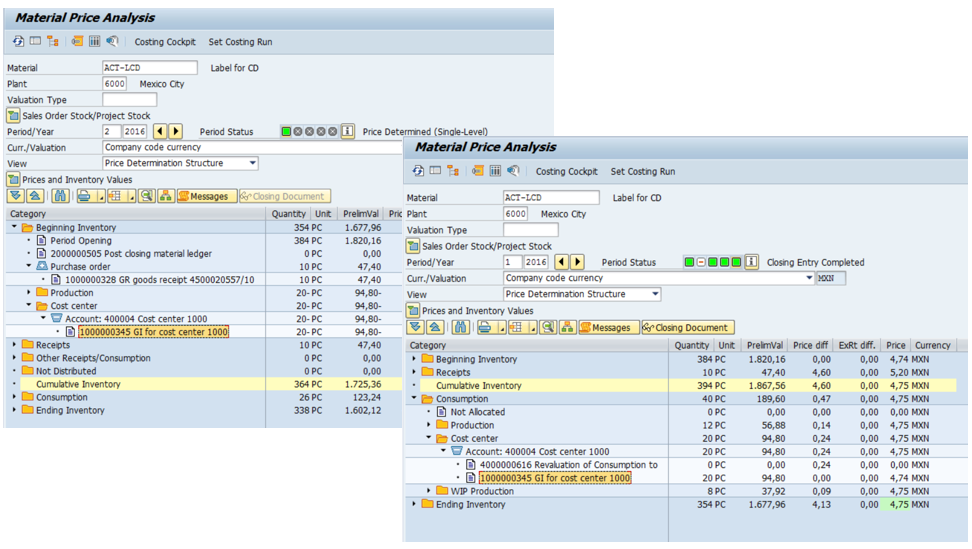Click Price diff column header
972x549 pixels.
coord(810,345)
